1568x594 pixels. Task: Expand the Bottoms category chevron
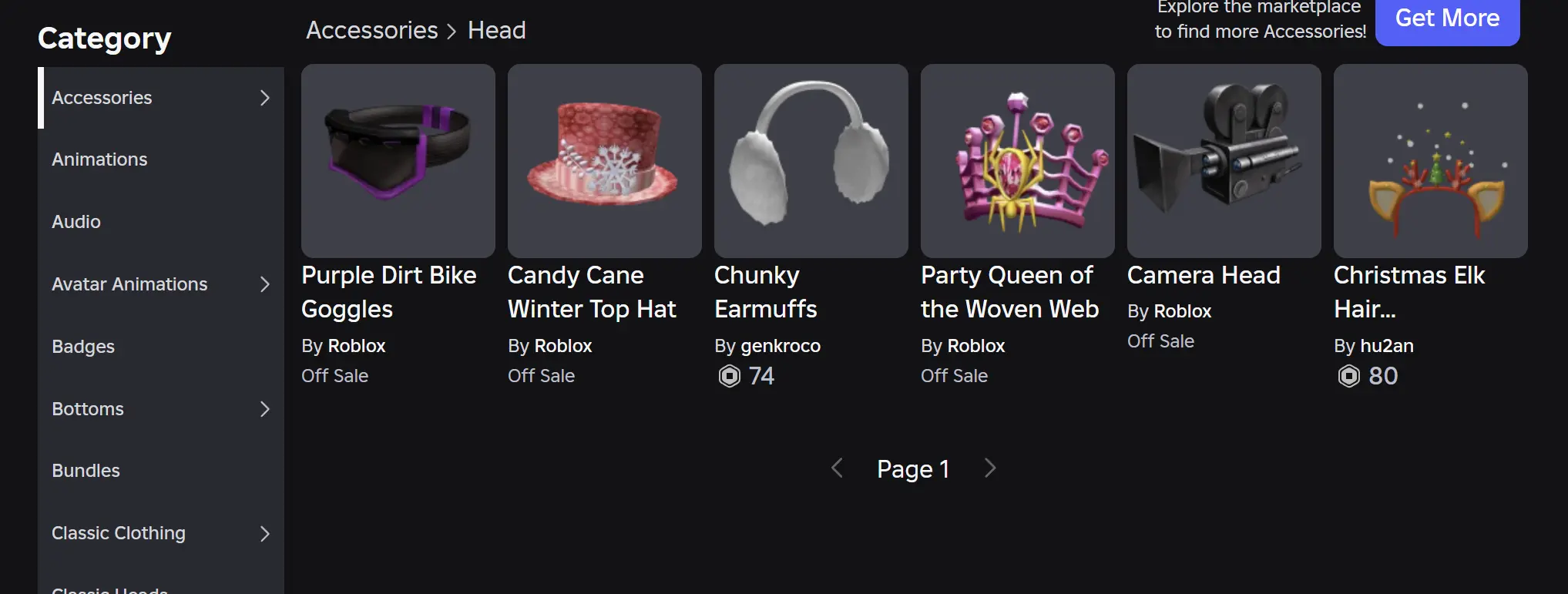coord(265,409)
